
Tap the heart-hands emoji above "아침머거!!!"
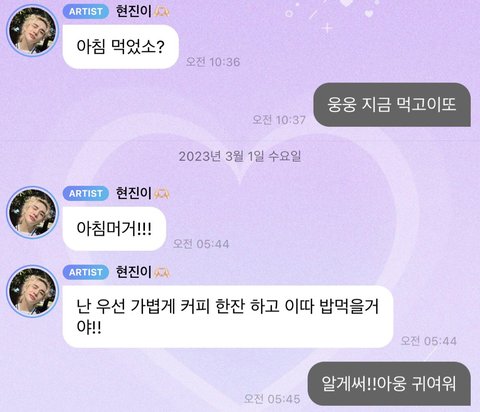pos(162,194)
